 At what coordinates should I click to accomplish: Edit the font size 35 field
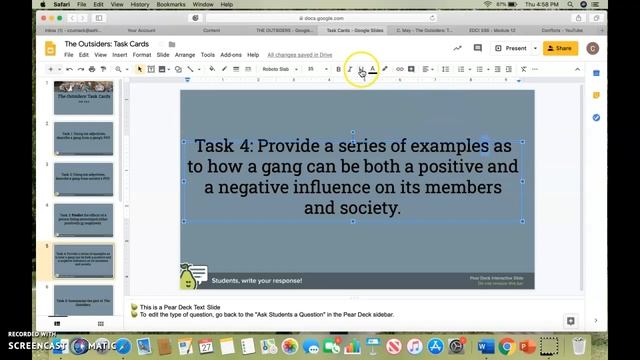pyautogui.click(x=311, y=69)
